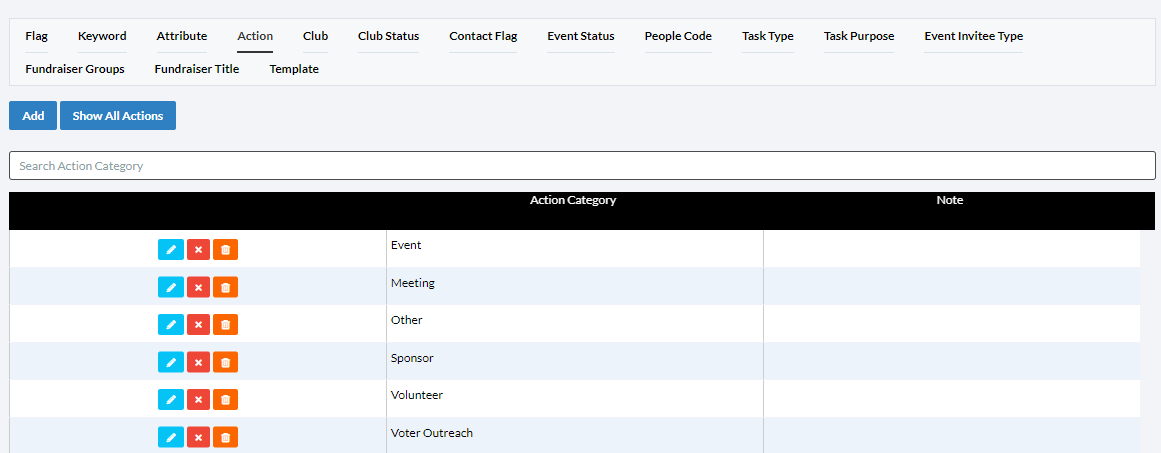
Task: Click the red X icon for Meeting
Action: 198,287
